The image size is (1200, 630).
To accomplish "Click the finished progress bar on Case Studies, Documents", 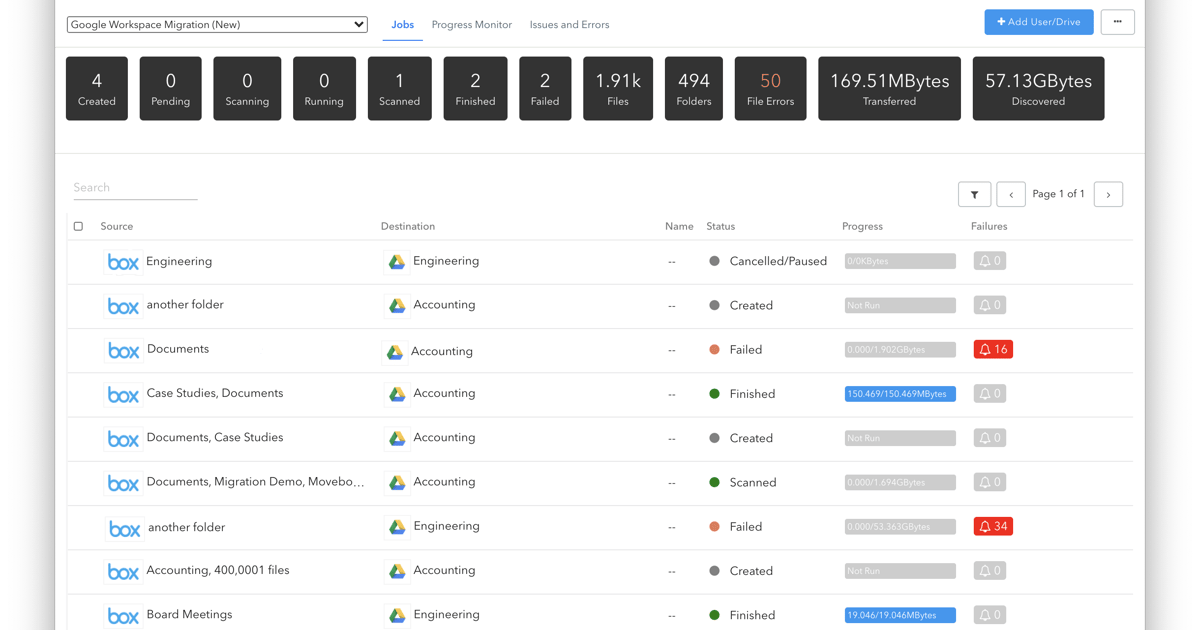I will [899, 393].
